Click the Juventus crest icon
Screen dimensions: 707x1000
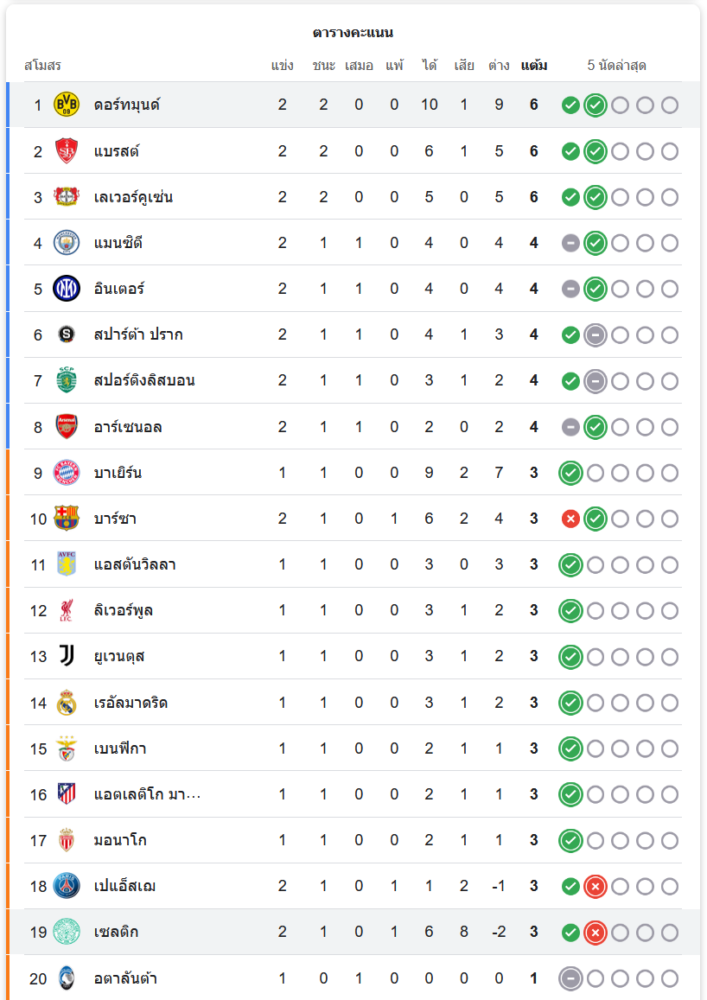(66, 657)
